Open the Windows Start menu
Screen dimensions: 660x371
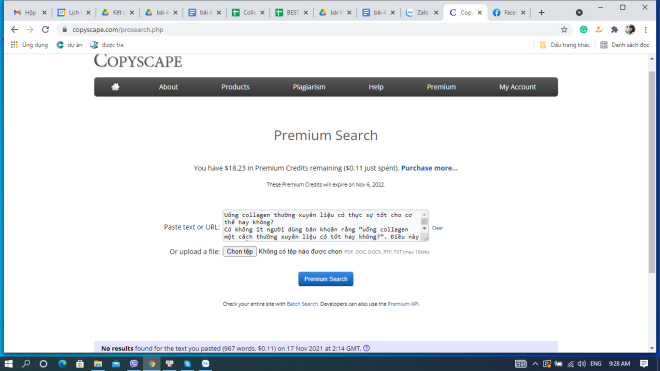[x=8, y=364]
